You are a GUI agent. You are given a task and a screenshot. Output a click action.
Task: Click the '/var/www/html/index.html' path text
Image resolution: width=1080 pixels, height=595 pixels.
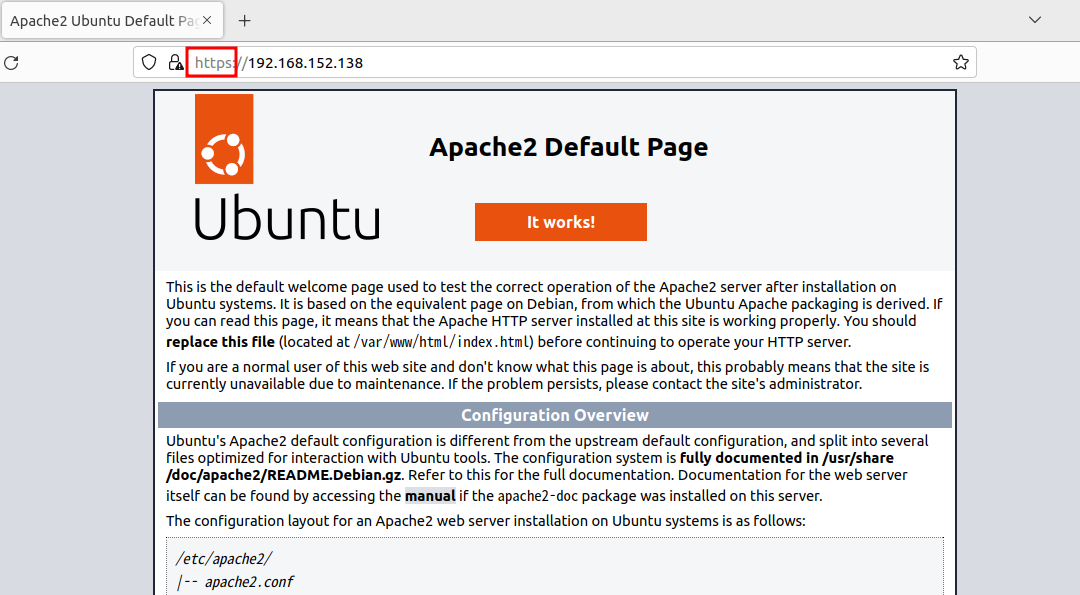443,342
